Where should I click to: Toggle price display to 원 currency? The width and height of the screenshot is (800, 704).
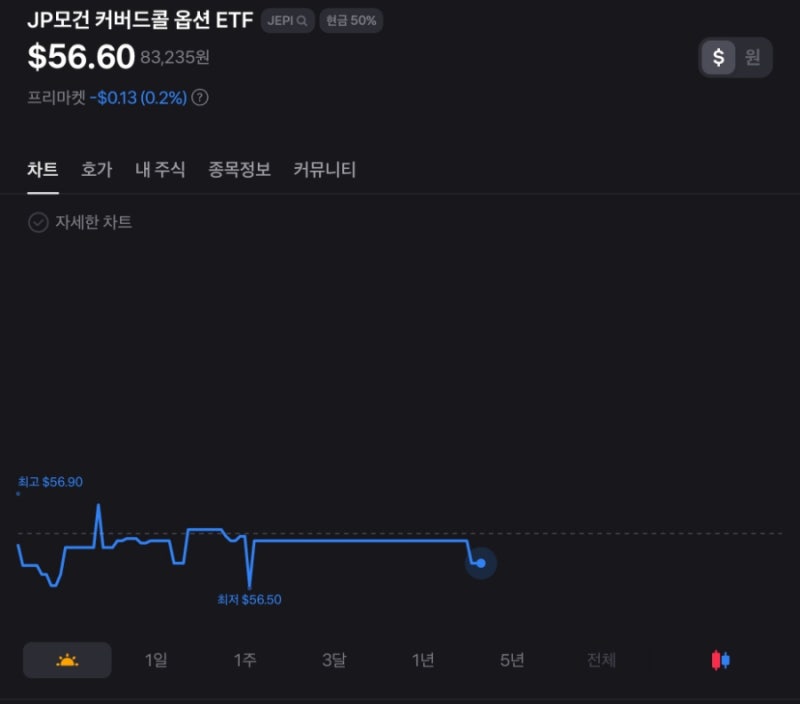[x=756, y=58]
